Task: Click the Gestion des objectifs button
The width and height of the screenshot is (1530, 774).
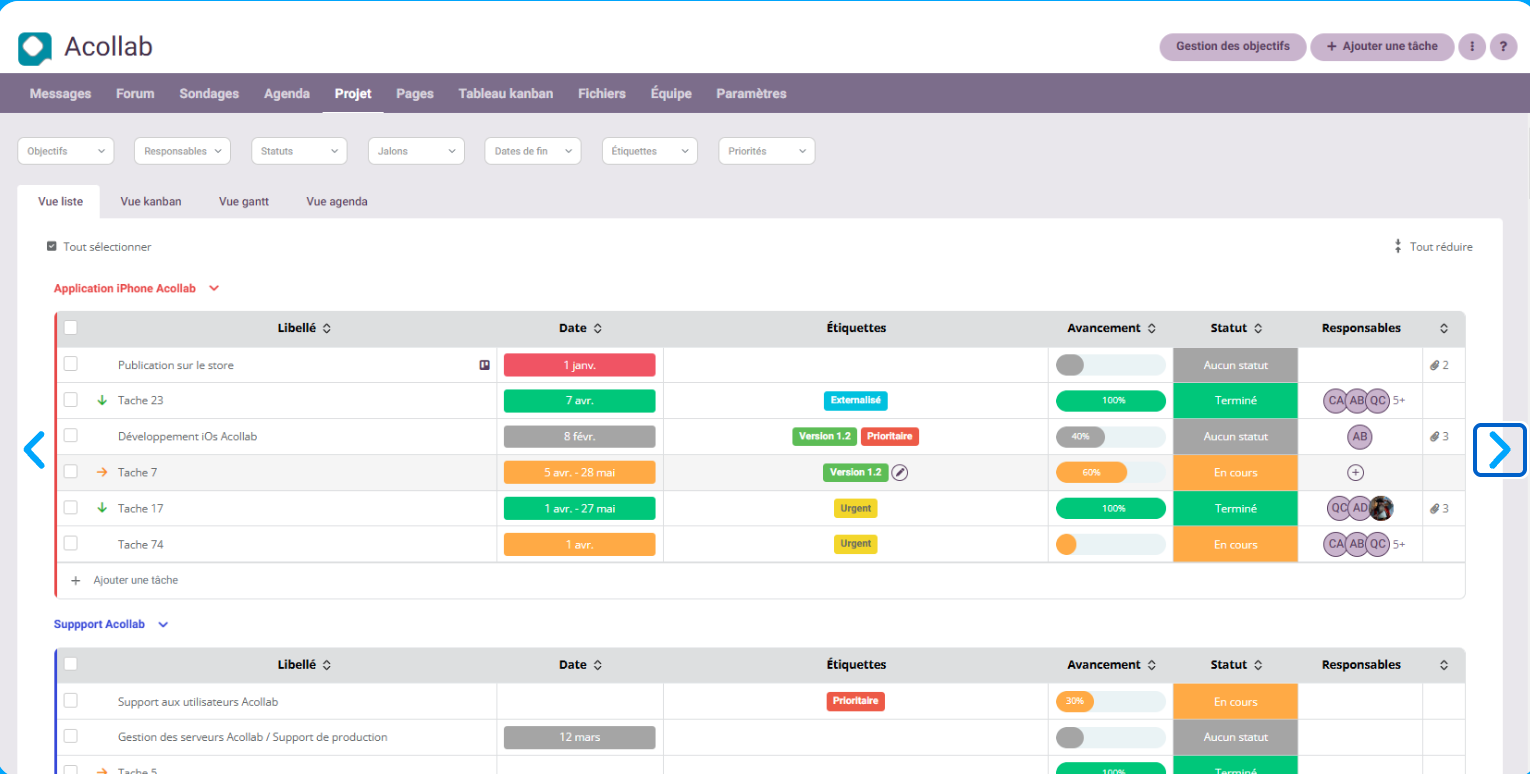Action: click(x=1232, y=46)
